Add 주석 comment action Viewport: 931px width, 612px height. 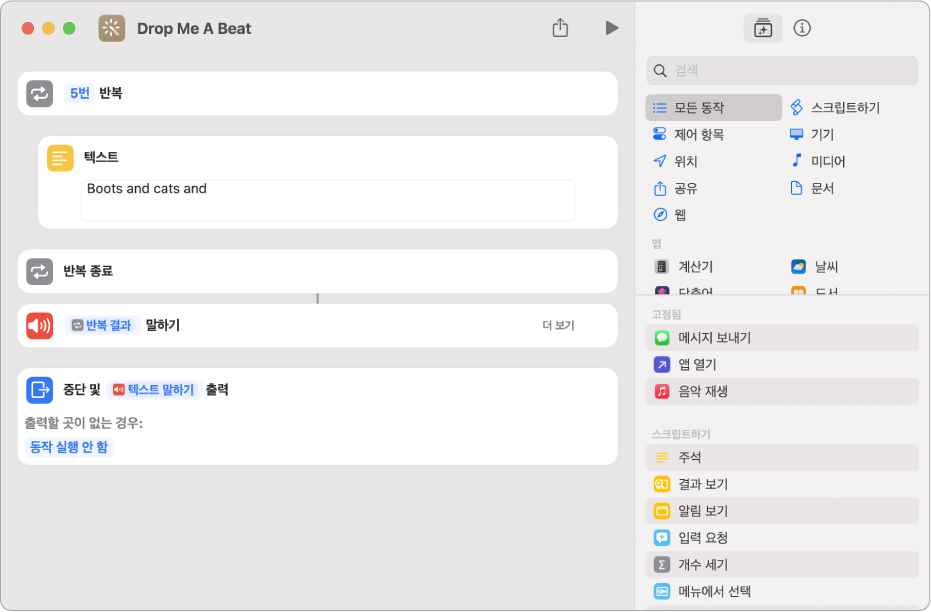point(782,457)
